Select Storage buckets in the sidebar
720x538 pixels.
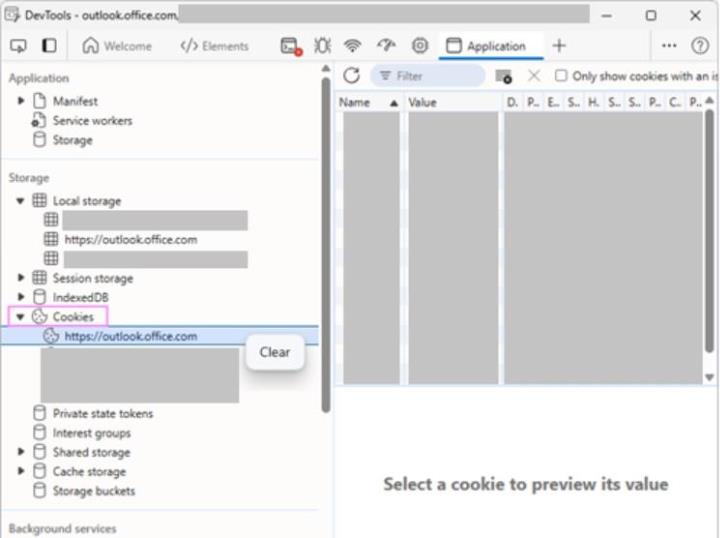[94, 491]
